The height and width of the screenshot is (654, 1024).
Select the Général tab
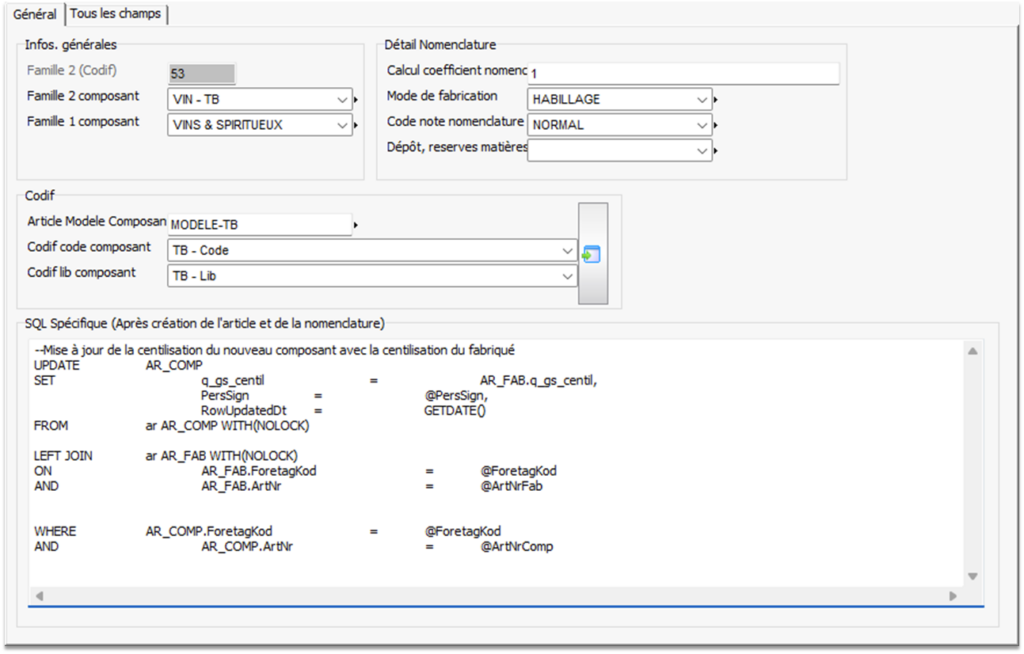point(35,14)
